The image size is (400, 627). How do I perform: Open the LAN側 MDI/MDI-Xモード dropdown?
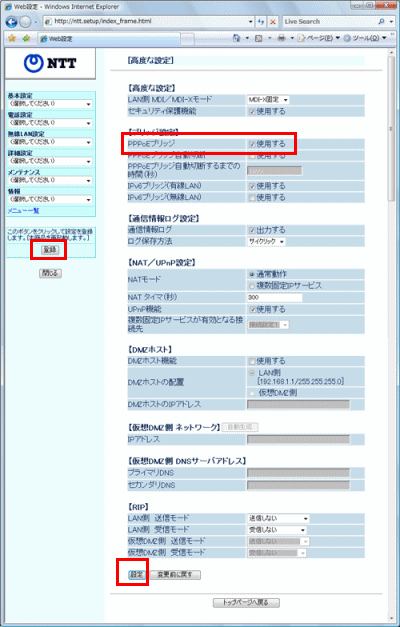tap(268, 100)
